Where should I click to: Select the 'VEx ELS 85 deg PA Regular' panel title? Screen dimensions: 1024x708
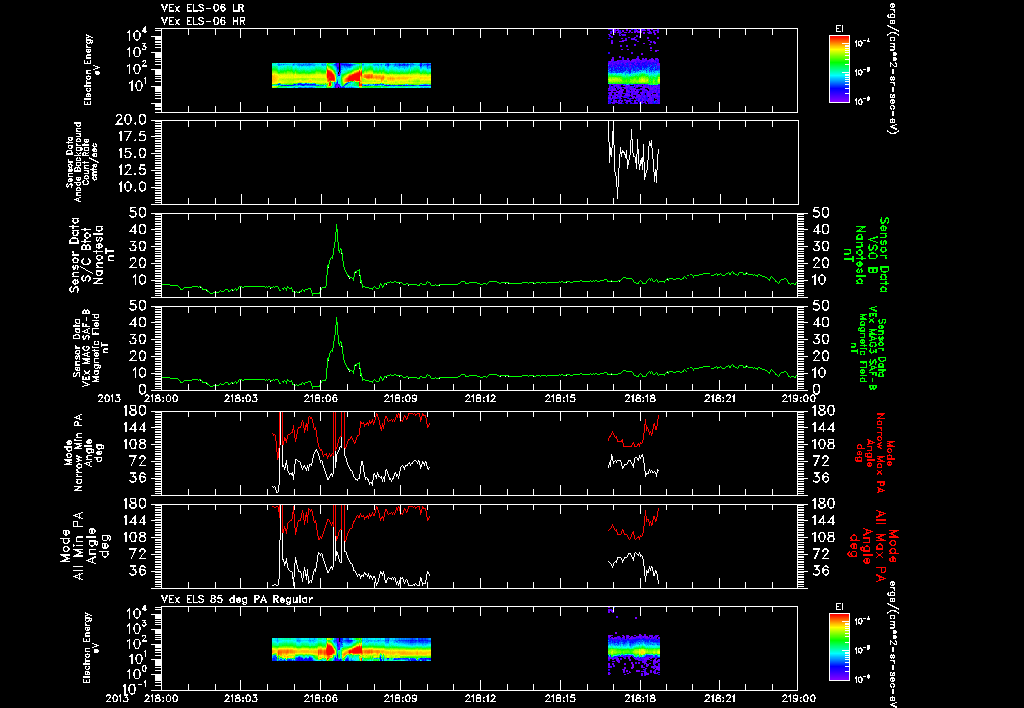point(237,599)
